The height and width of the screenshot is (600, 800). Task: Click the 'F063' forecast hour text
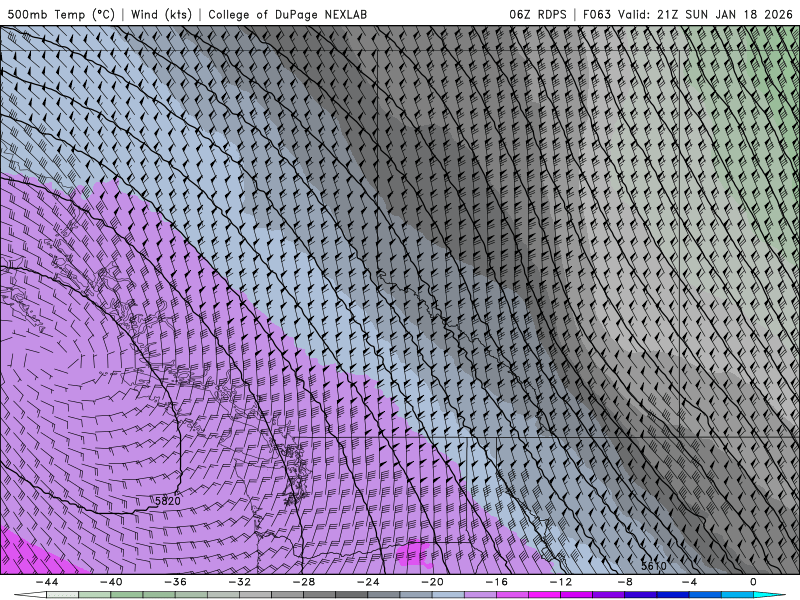596,14
